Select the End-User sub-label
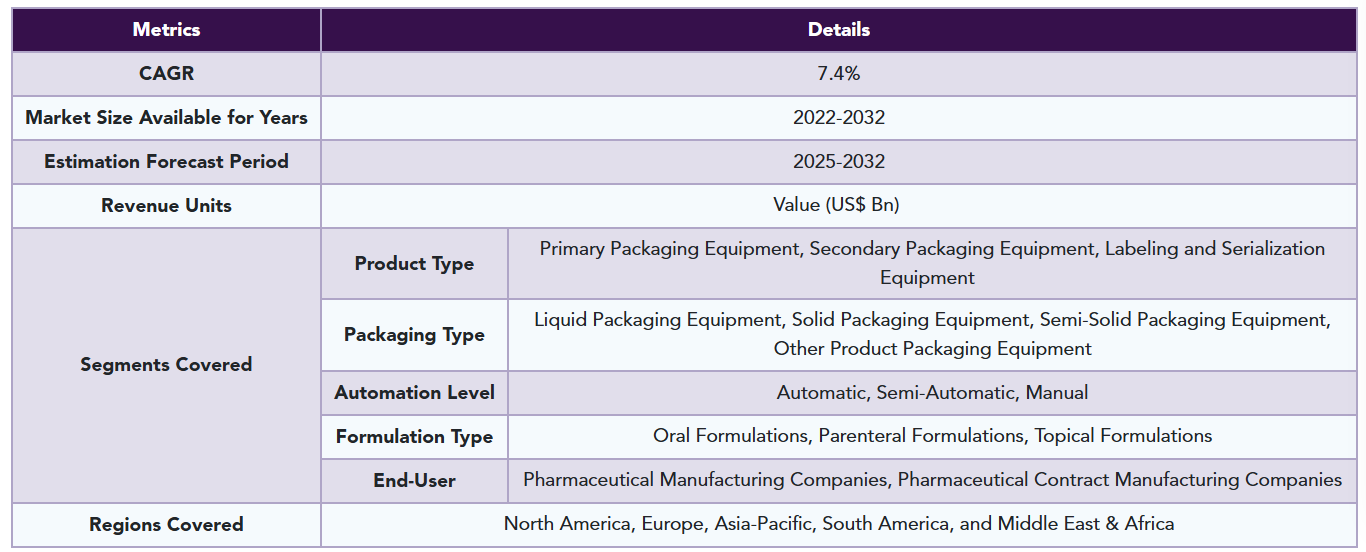Screen dimensions: 1366x552 click(414, 481)
